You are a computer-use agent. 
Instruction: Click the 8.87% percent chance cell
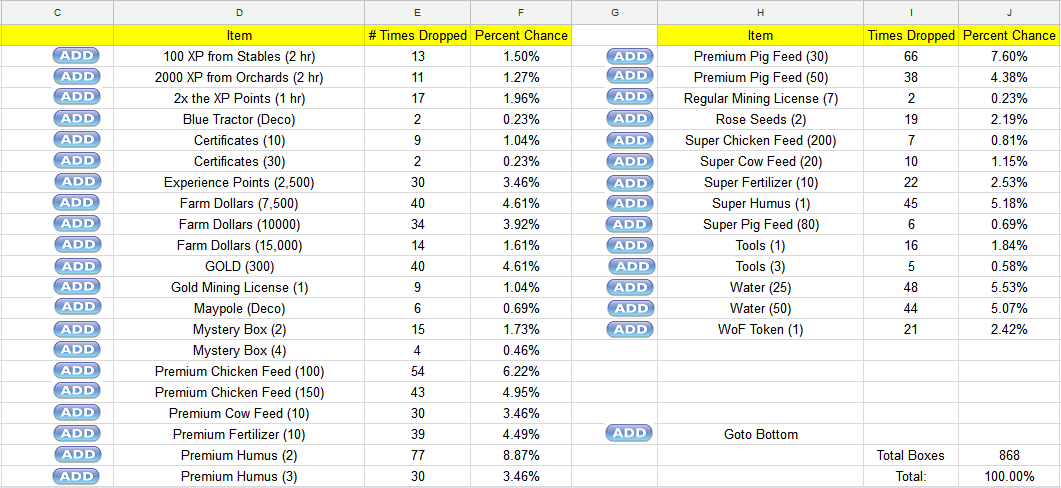click(x=521, y=456)
